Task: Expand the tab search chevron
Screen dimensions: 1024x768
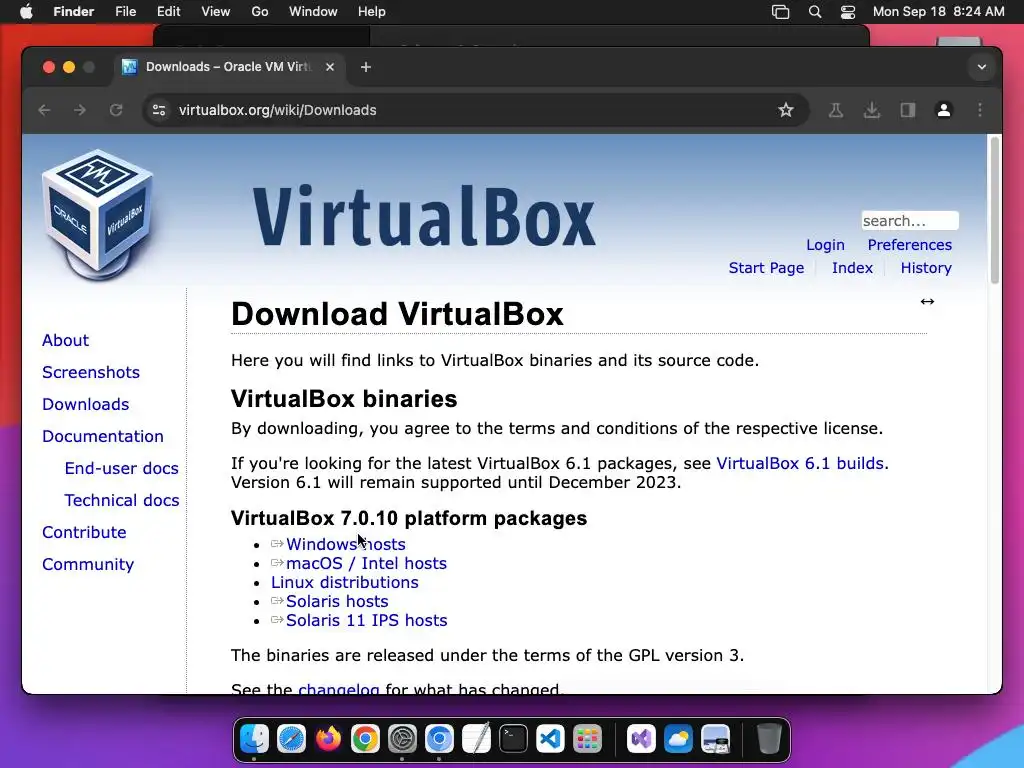Action: pos(982,67)
